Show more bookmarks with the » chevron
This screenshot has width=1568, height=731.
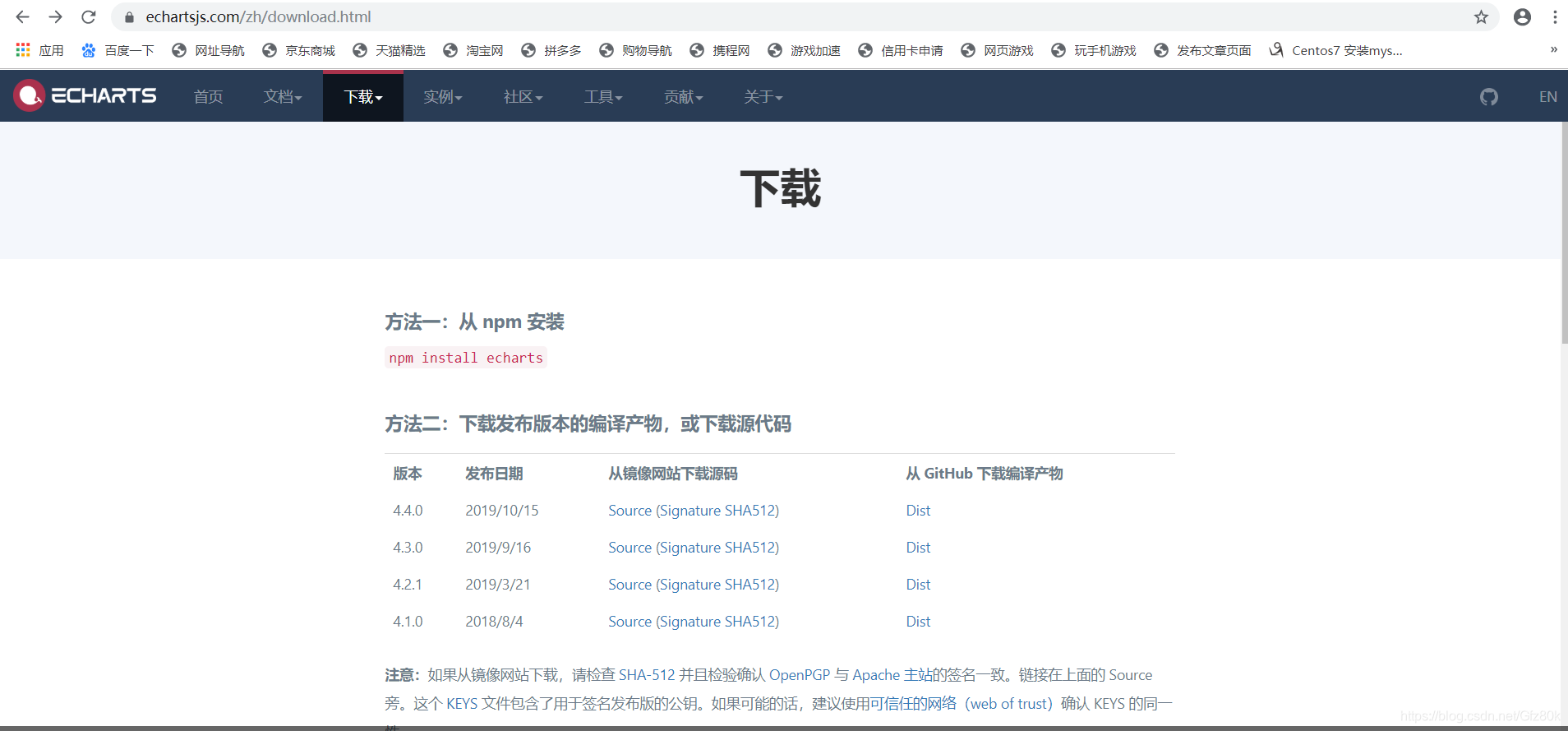pyautogui.click(x=1553, y=49)
